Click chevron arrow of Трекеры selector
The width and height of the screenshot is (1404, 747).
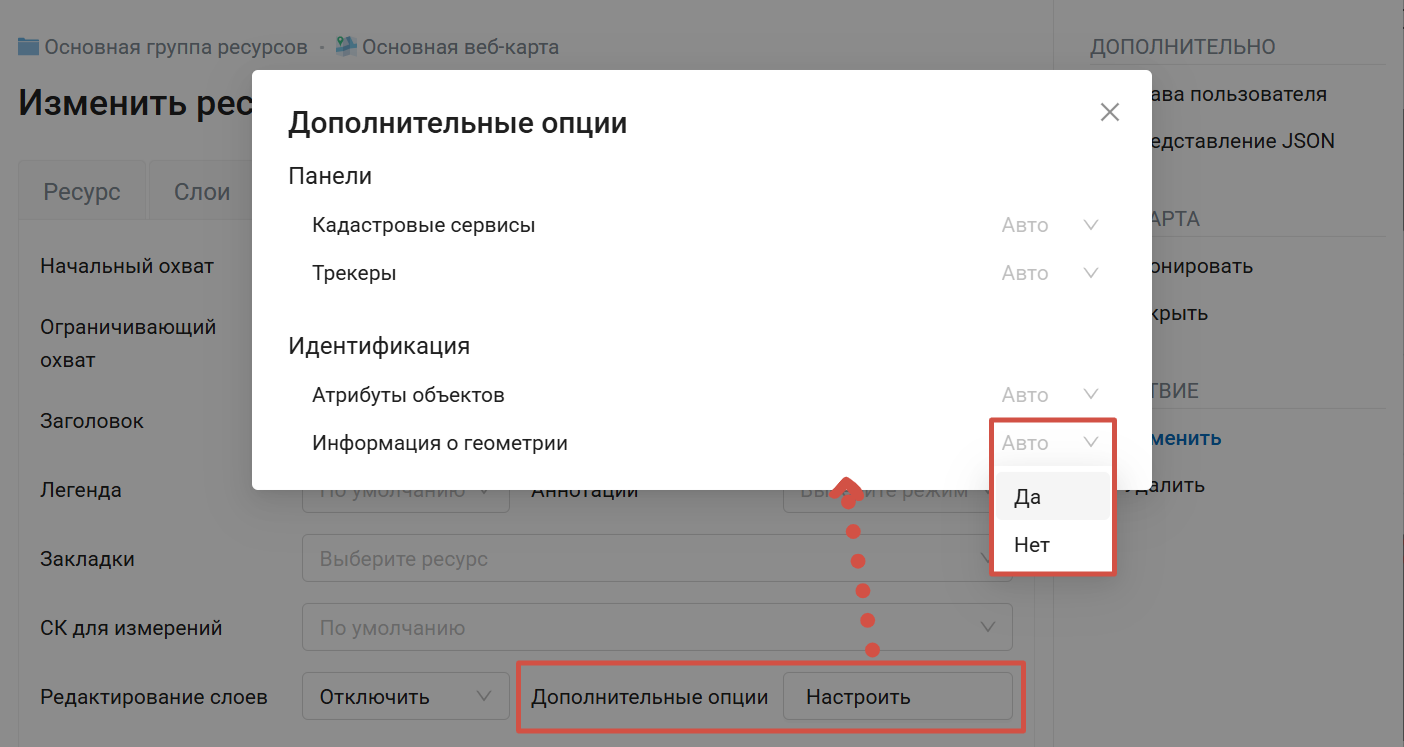pyautogui.click(x=1091, y=273)
